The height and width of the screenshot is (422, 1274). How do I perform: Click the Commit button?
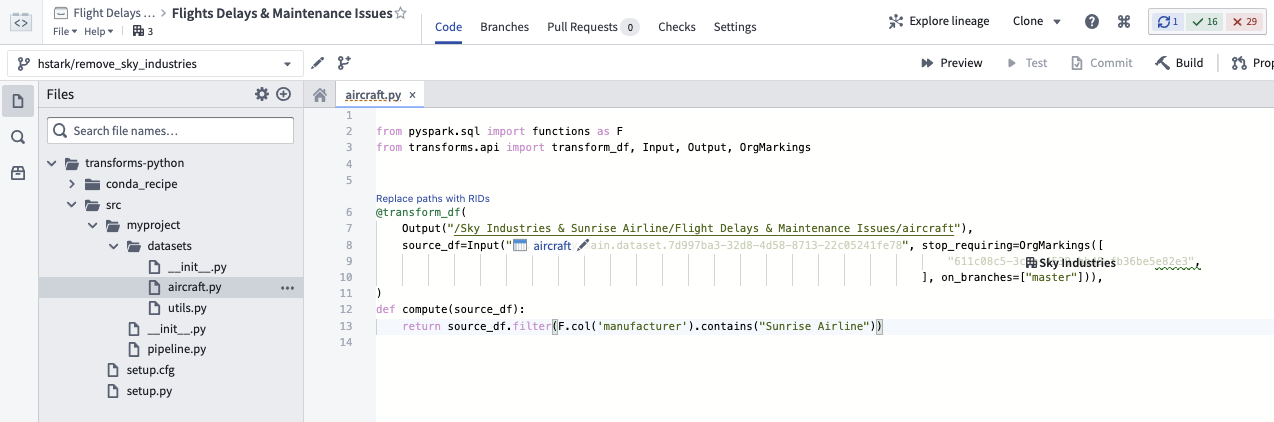(x=1101, y=63)
